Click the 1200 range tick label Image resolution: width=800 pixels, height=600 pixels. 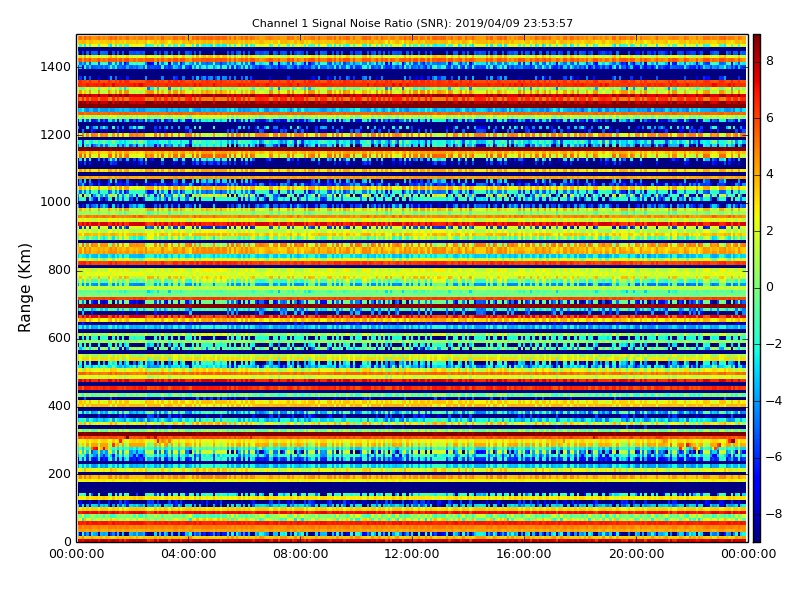[56, 135]
